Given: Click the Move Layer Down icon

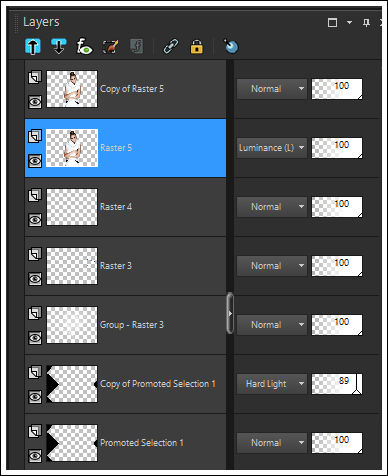Looking at the screenshot, I should 59,46.
